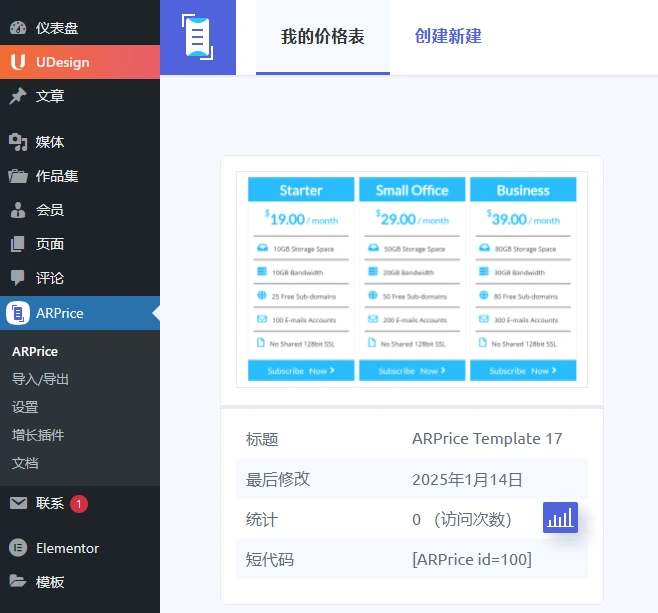658x613 pixels.
Task: Open 作品集 menu item
Action: click(x=80, y=176)
